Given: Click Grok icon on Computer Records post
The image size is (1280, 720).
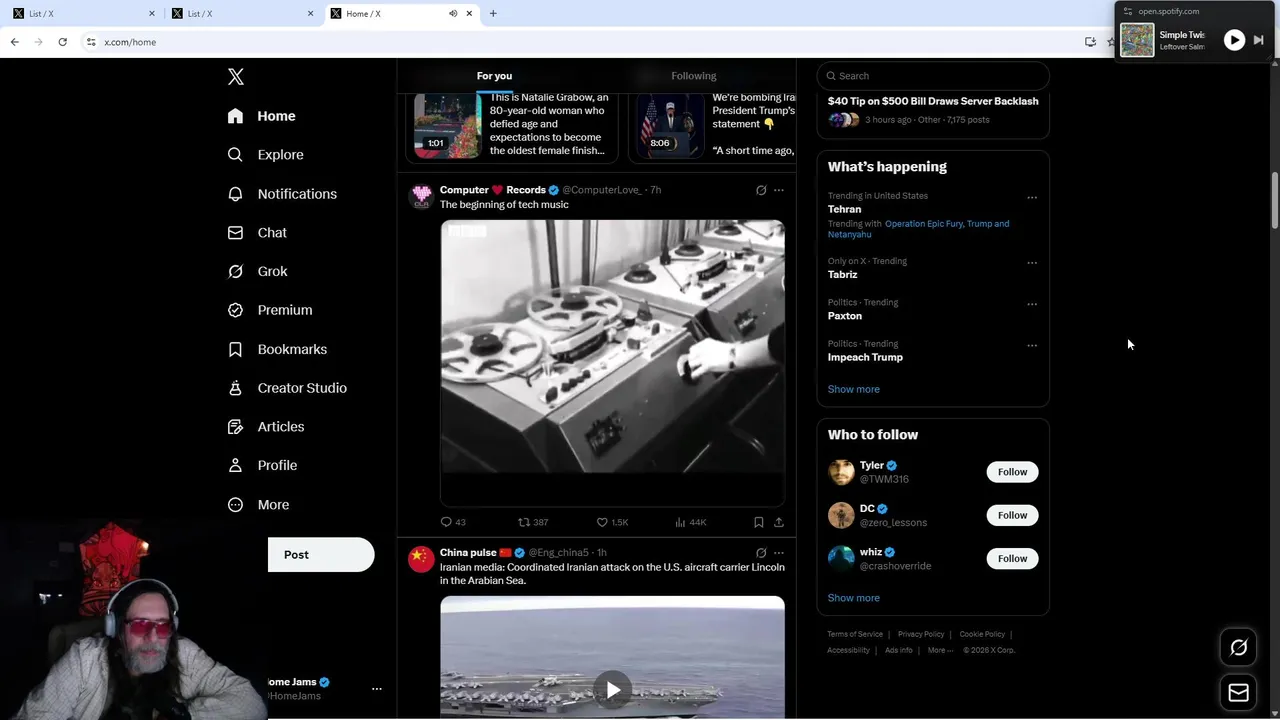Looking at the screenshot, I should (761, 190).
